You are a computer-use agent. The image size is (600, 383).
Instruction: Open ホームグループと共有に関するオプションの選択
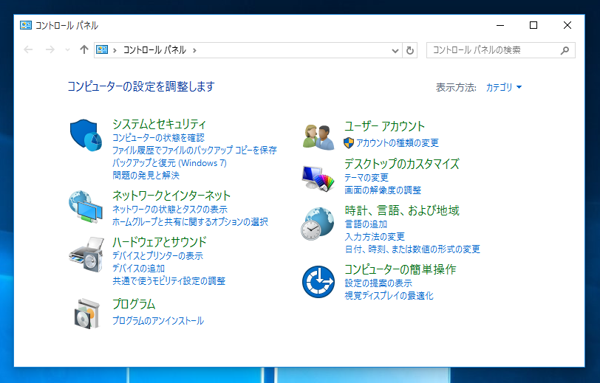pos(190,222)
